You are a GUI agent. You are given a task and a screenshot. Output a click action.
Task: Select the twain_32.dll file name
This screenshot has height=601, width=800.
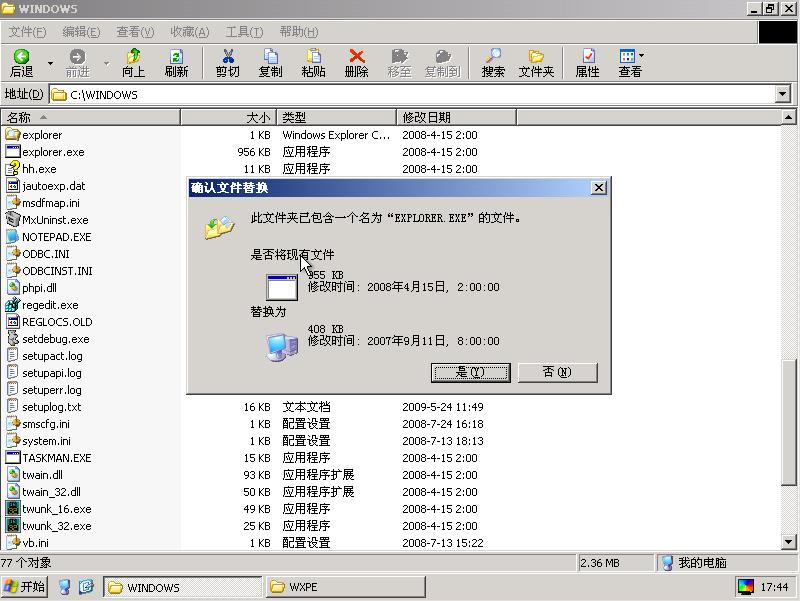point(51,492)
